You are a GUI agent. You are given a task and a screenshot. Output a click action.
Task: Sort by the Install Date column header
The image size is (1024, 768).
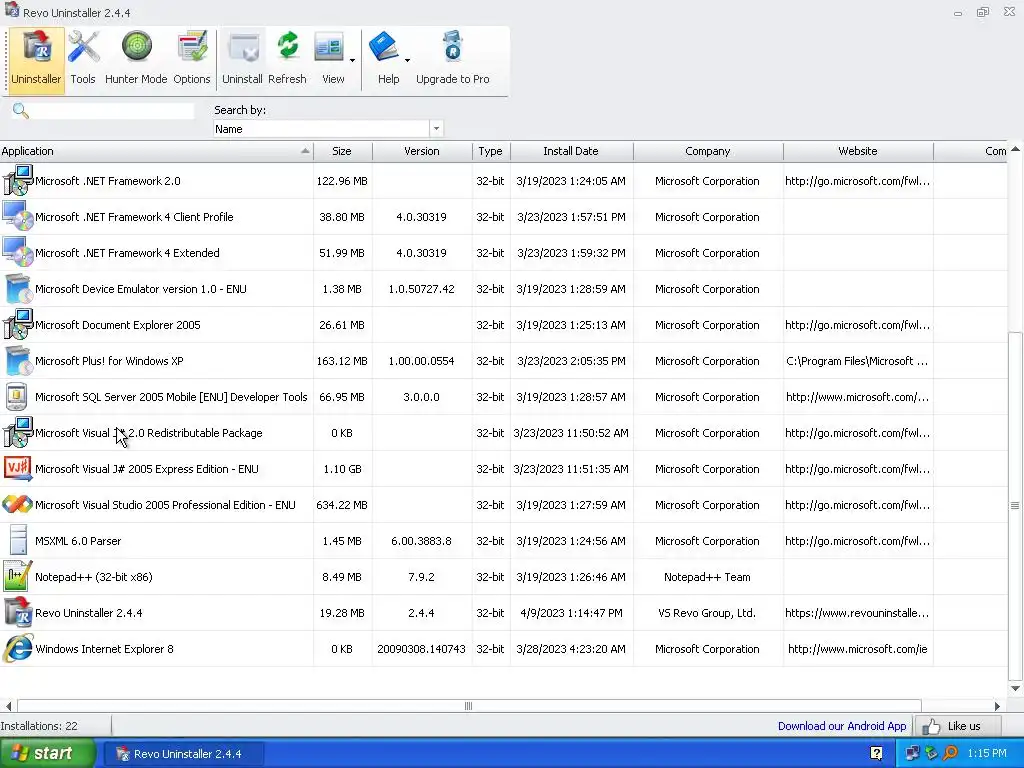(571, 151)
